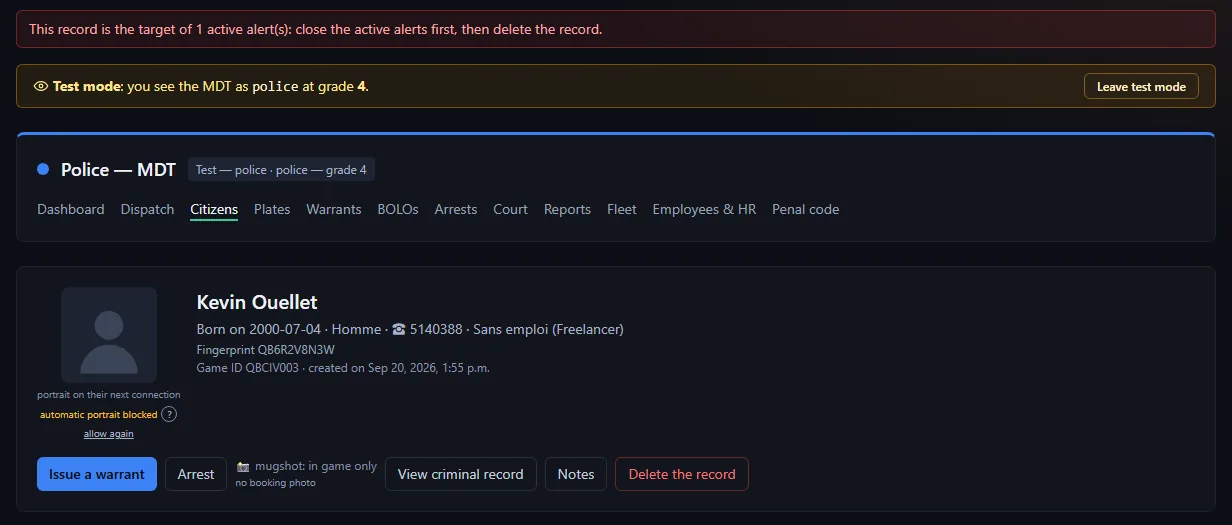Screen dimensions: 1232x525
Task: Click the Kevin Ouellet name heading
Action: [257, 302]
